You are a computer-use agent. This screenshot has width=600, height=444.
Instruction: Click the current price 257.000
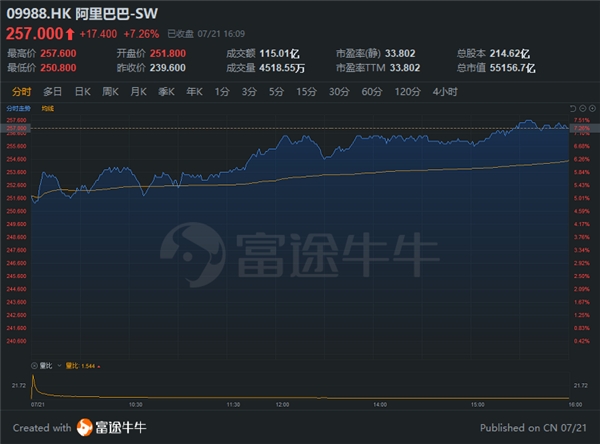34,34
